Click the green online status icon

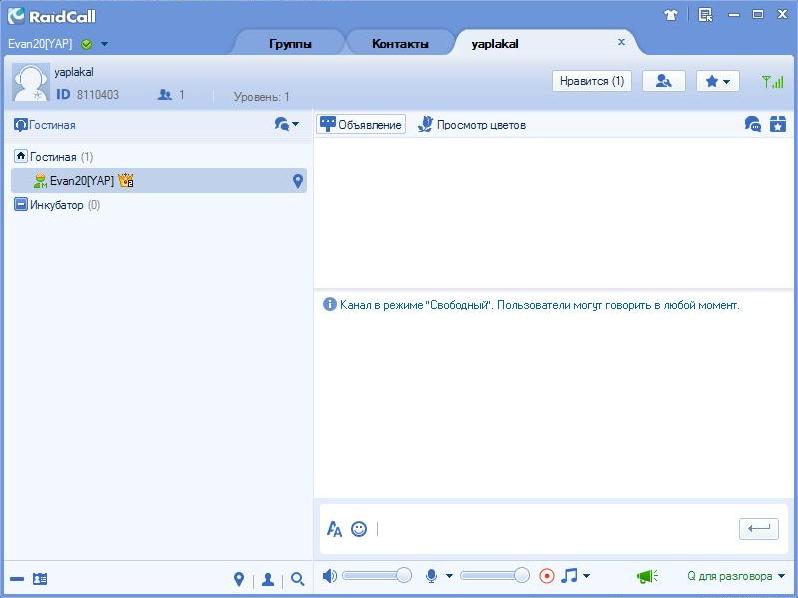pyautogui.click(x=87, y=44)
